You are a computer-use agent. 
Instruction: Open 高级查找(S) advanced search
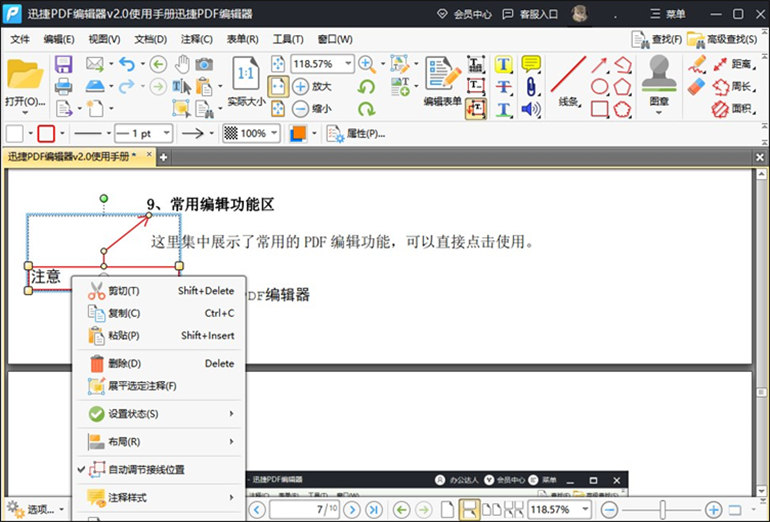point(722,39)
